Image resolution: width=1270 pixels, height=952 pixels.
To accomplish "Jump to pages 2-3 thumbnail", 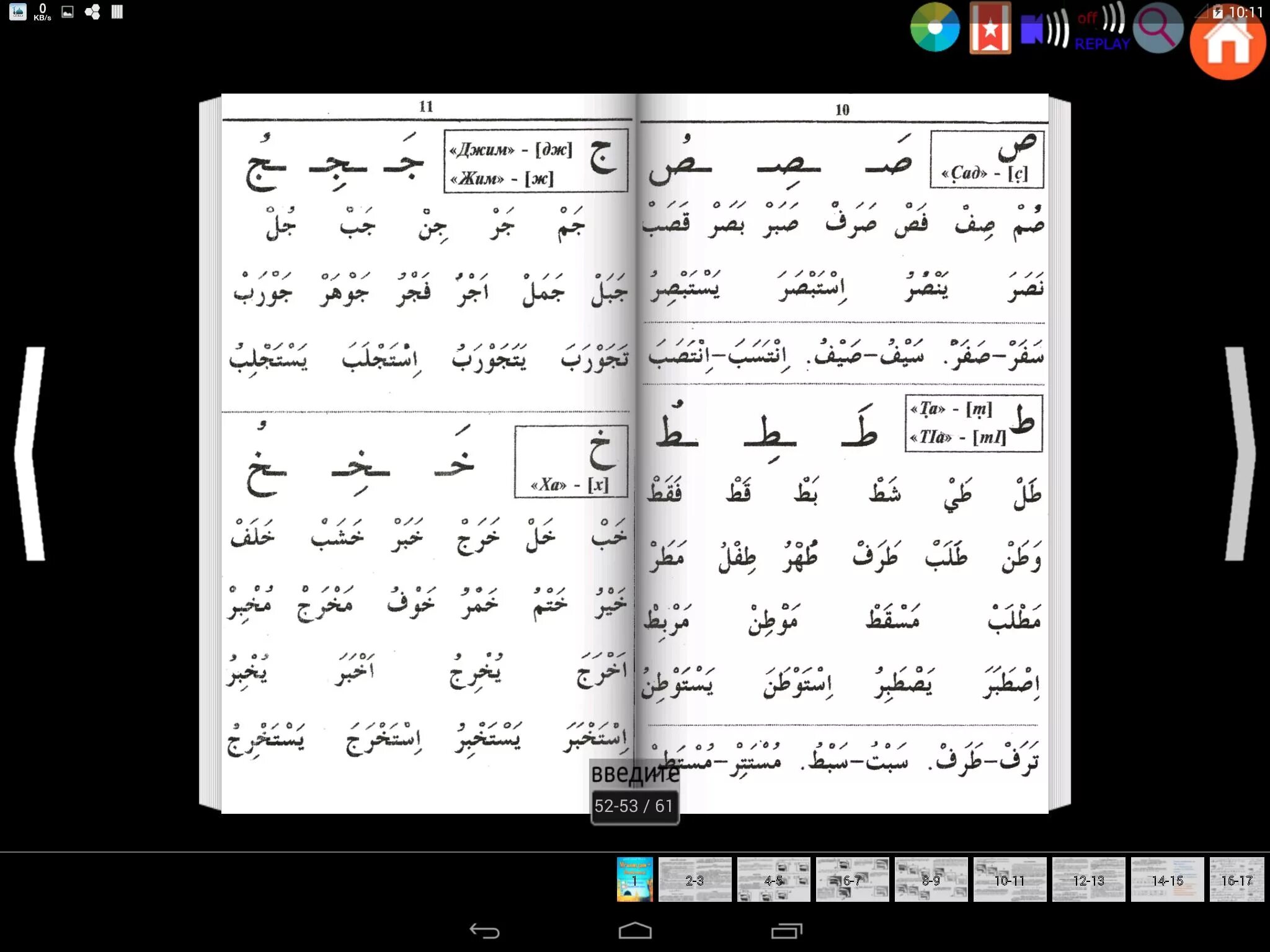I will tap(695, 879).
